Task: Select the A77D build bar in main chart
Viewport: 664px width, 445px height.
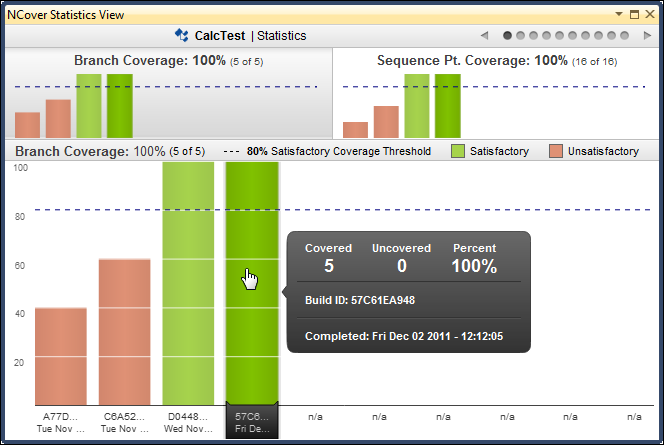Action: [x=60, y=355]
